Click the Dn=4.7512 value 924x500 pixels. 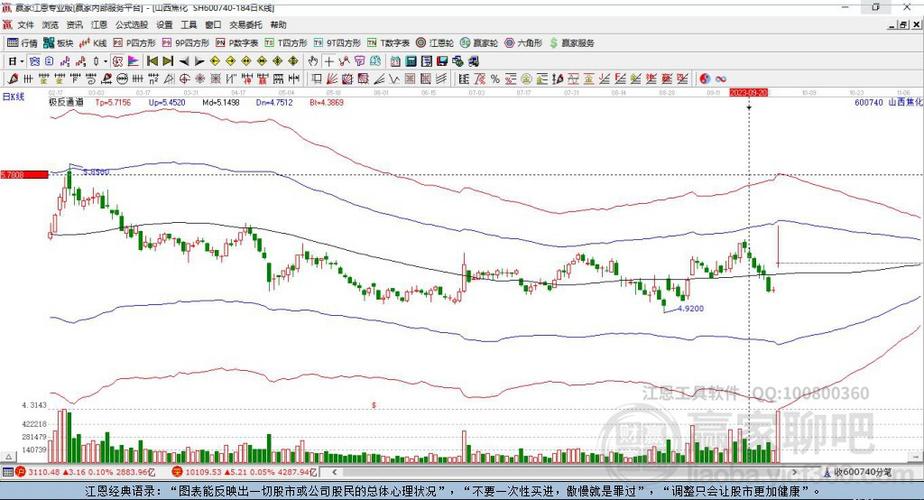[x=275, y=102]
